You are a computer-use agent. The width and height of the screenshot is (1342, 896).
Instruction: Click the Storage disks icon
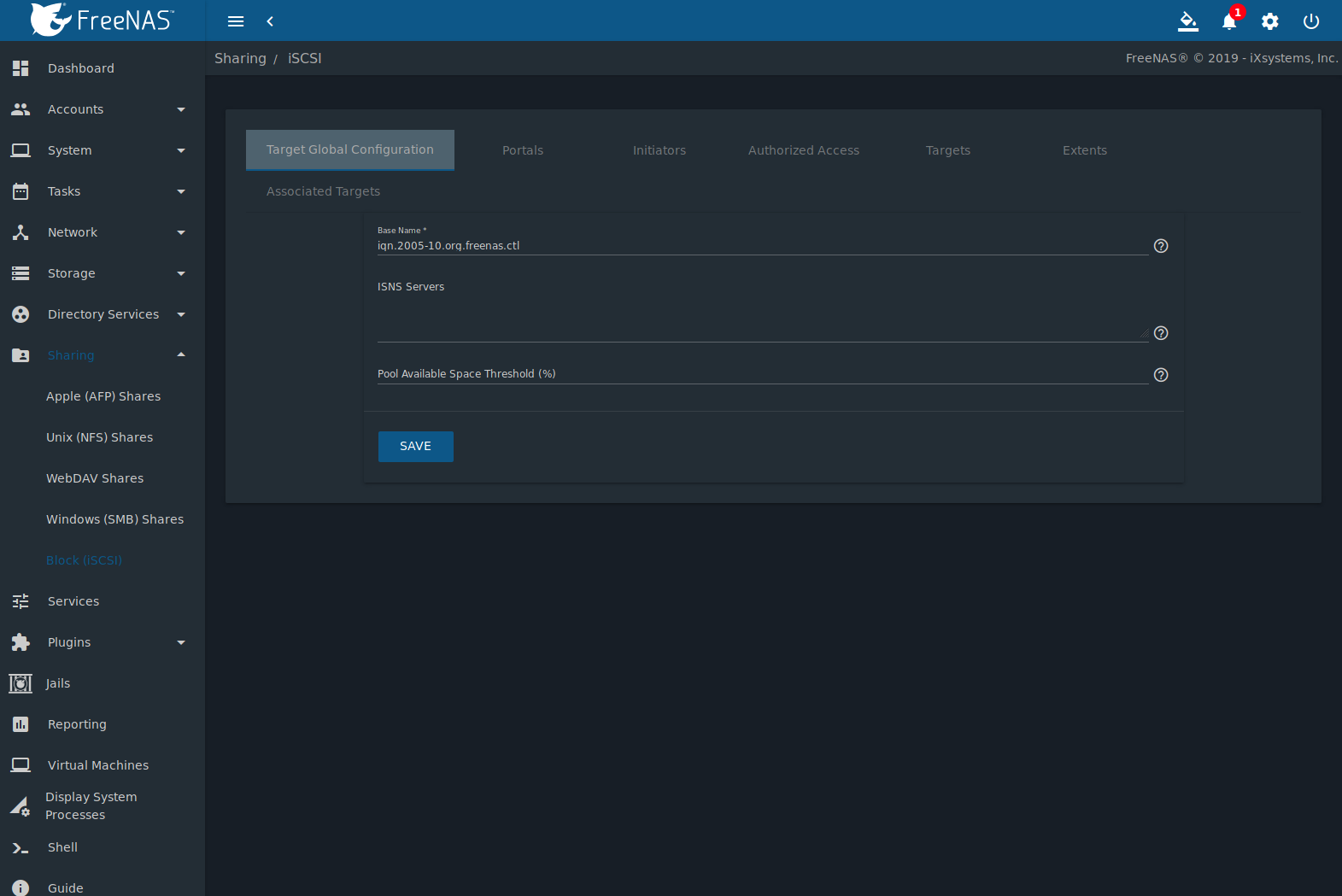(x=21, y=273)
